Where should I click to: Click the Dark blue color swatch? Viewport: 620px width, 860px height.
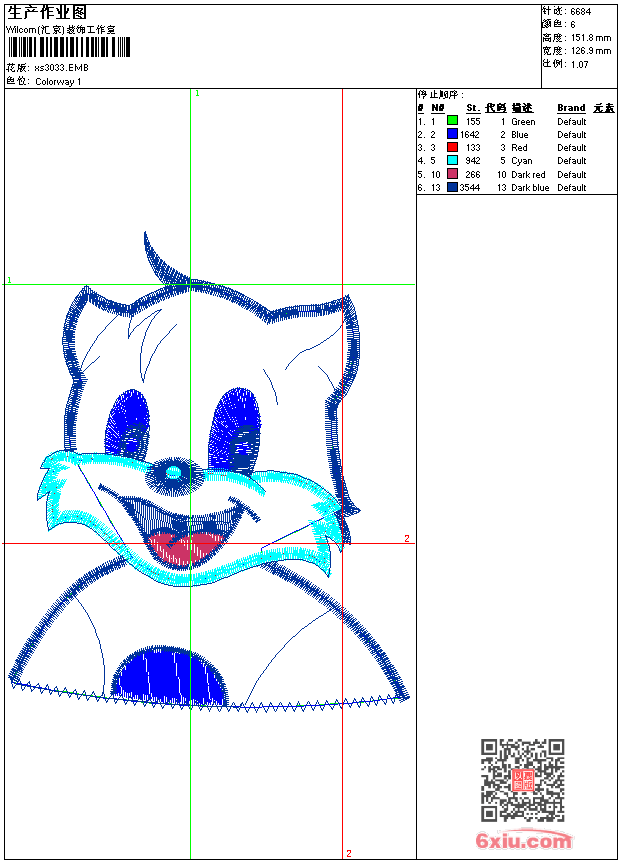[x=452, y=188]
